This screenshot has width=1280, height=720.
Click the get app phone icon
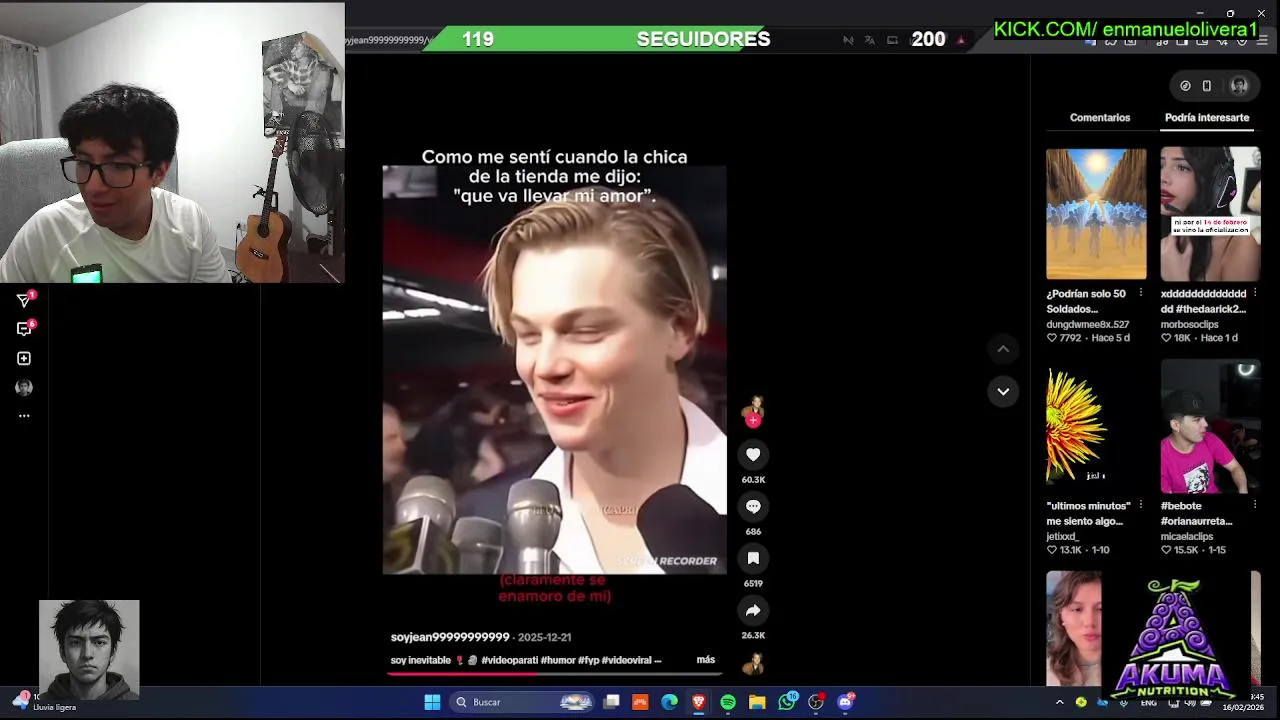coord(1207,86)
